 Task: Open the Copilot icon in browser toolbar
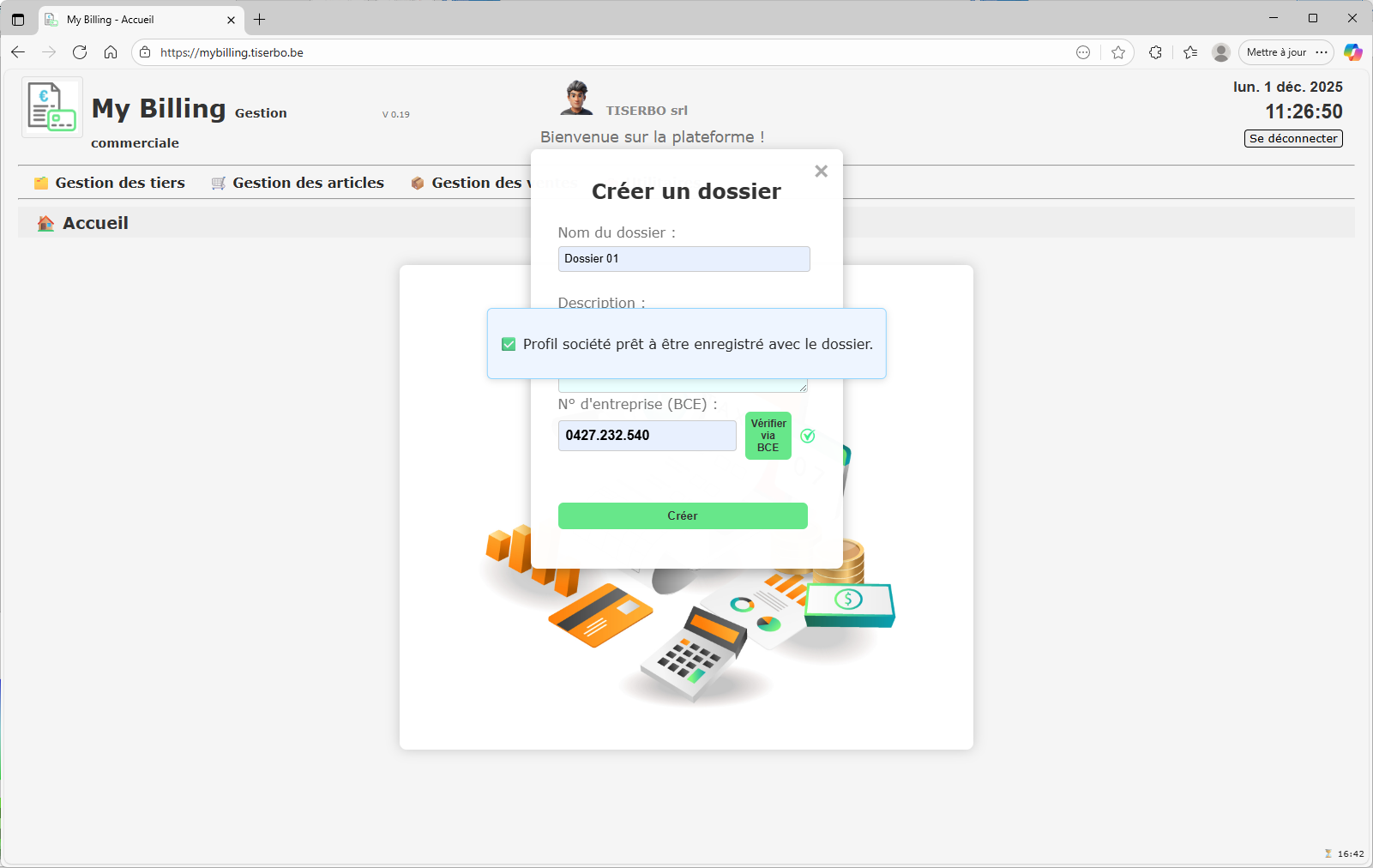point(1352,52)
